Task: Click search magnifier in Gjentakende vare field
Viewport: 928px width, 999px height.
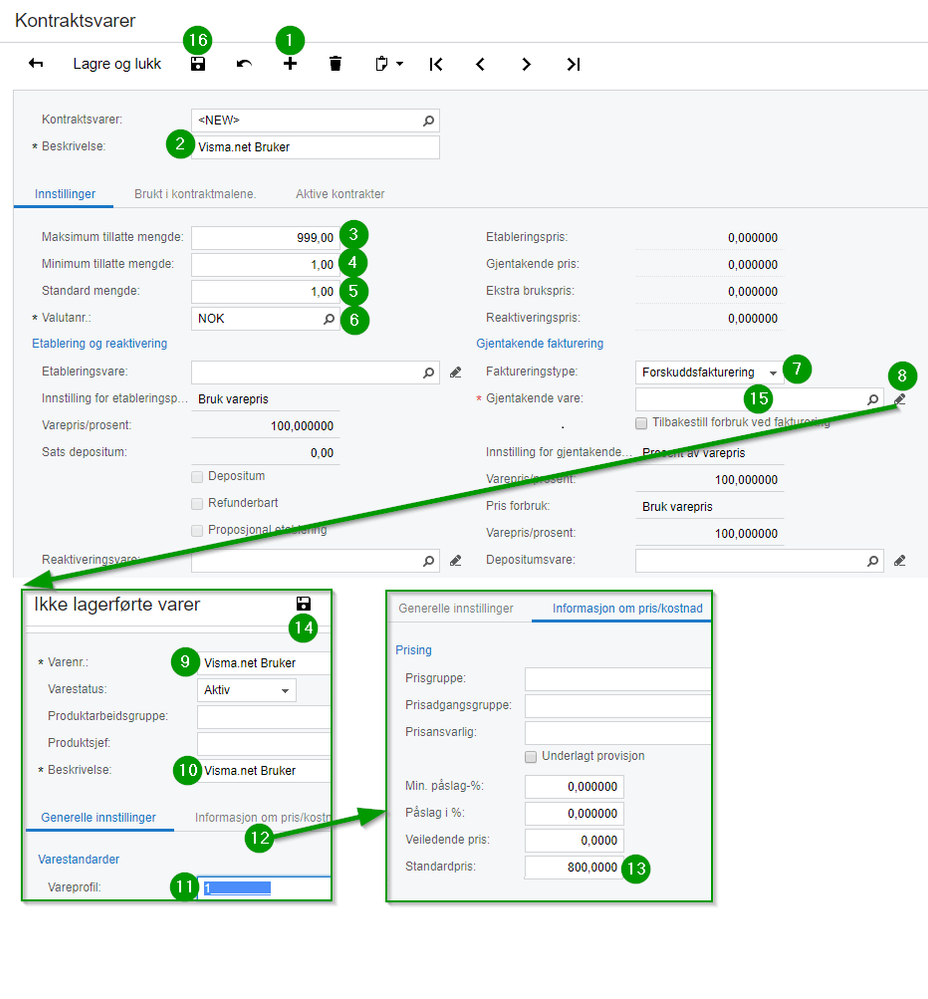Action: 873,399
